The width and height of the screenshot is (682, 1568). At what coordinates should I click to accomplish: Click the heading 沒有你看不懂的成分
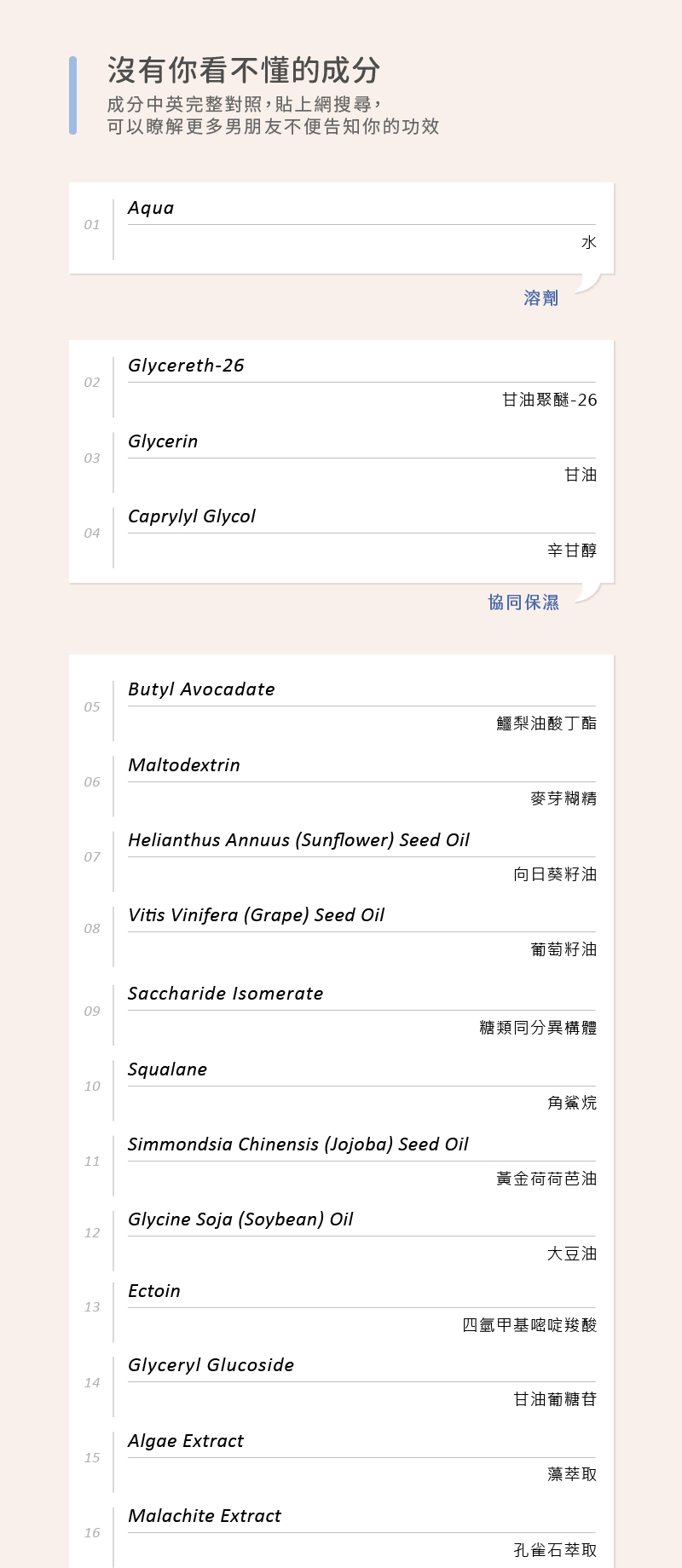point(244,71)
